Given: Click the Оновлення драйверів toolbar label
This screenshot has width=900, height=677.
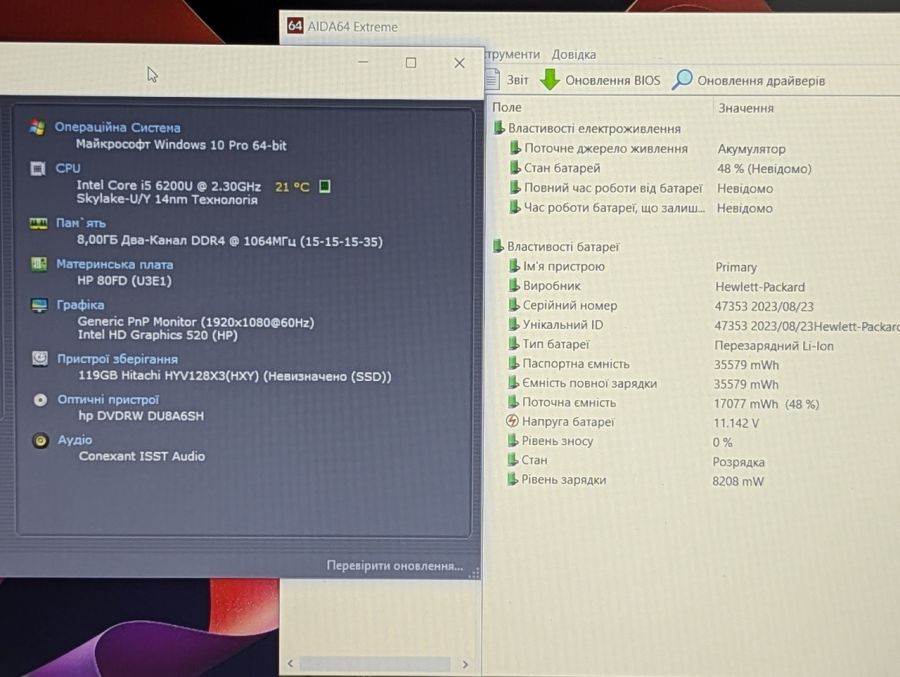Looking at the screenshot, I should (761, 81).
